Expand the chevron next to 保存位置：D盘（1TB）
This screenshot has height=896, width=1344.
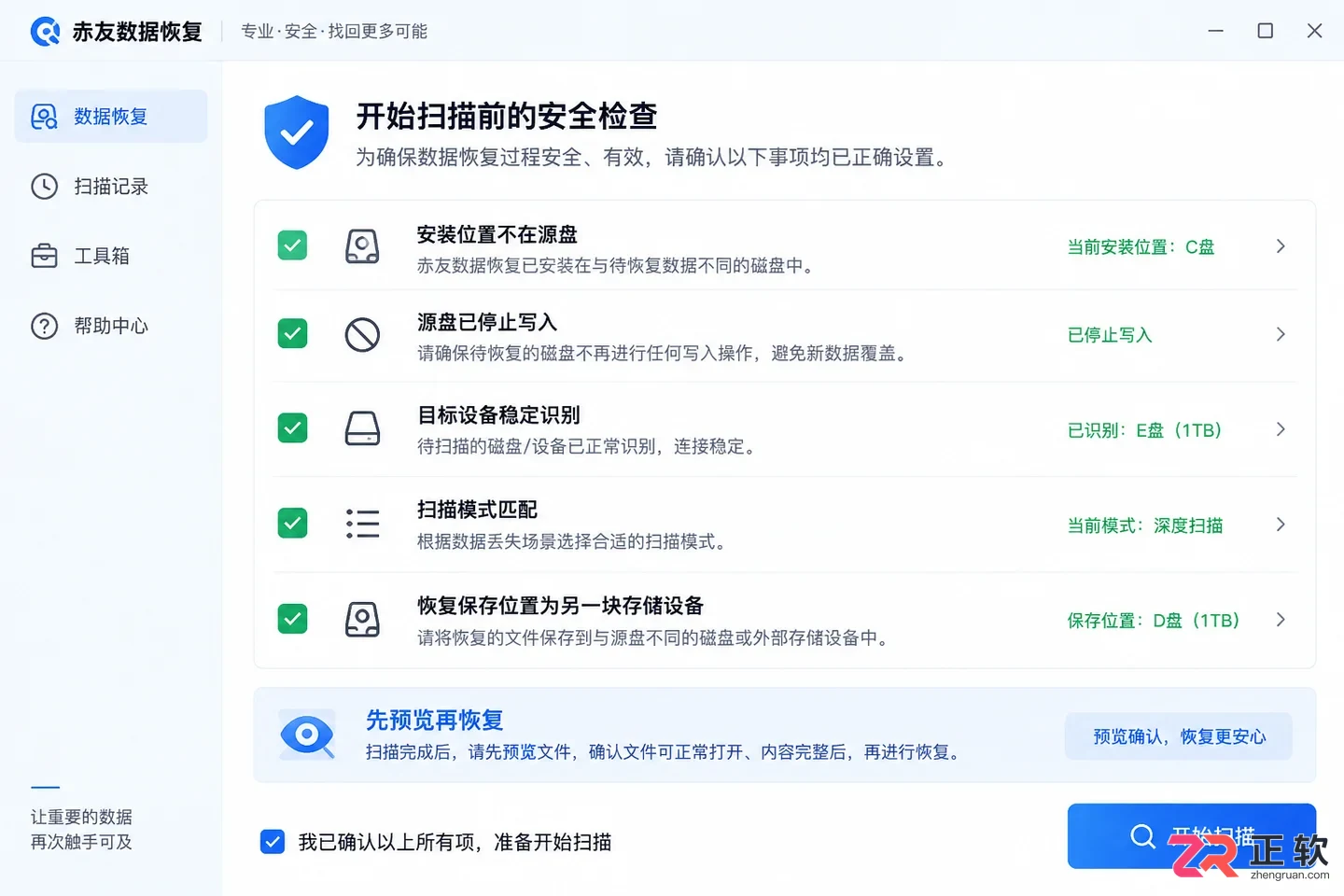[x=1281, y=620]
